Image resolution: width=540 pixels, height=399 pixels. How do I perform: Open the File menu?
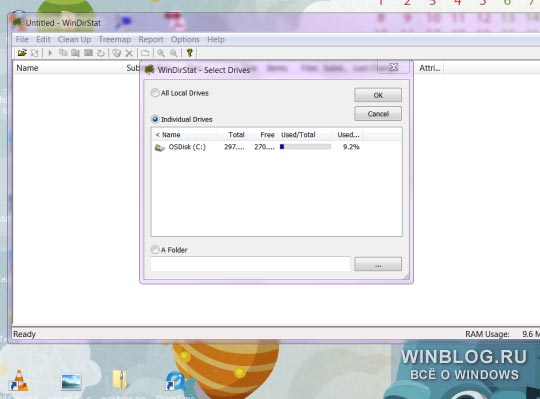tap(22, 40)
